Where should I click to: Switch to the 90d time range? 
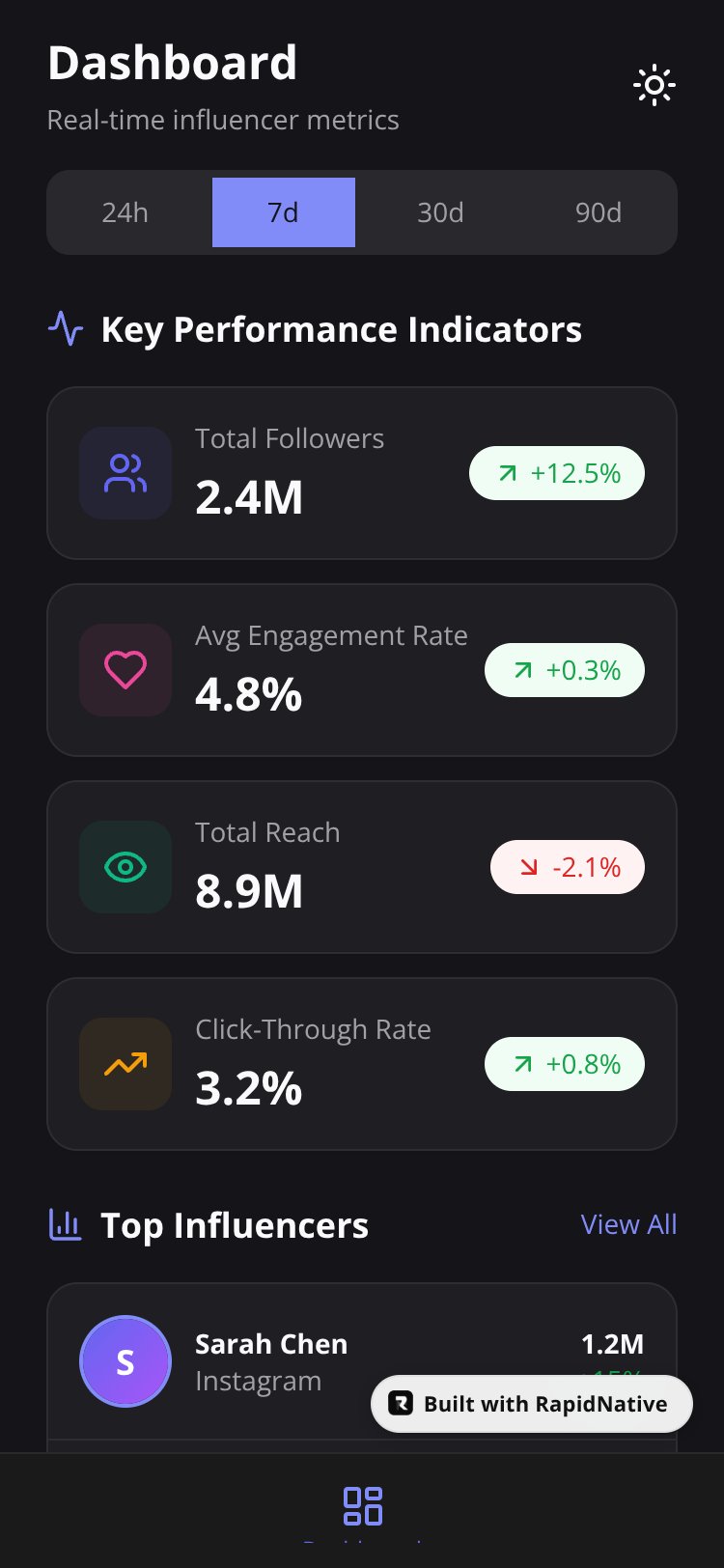[599, 212]
